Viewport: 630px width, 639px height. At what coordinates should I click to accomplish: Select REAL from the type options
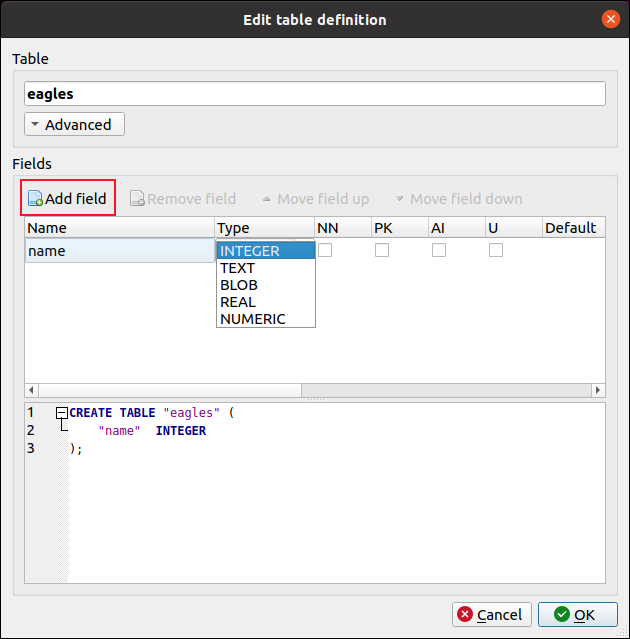tap(238, 302)
